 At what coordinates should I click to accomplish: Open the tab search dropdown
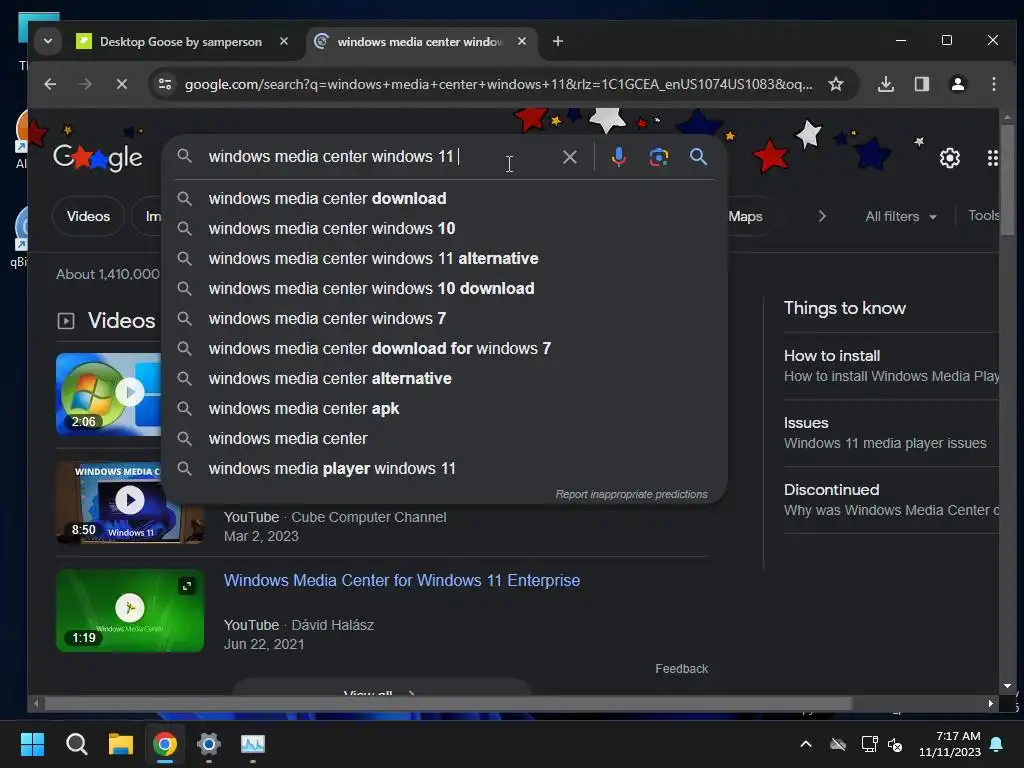click(x=48, y=41)
